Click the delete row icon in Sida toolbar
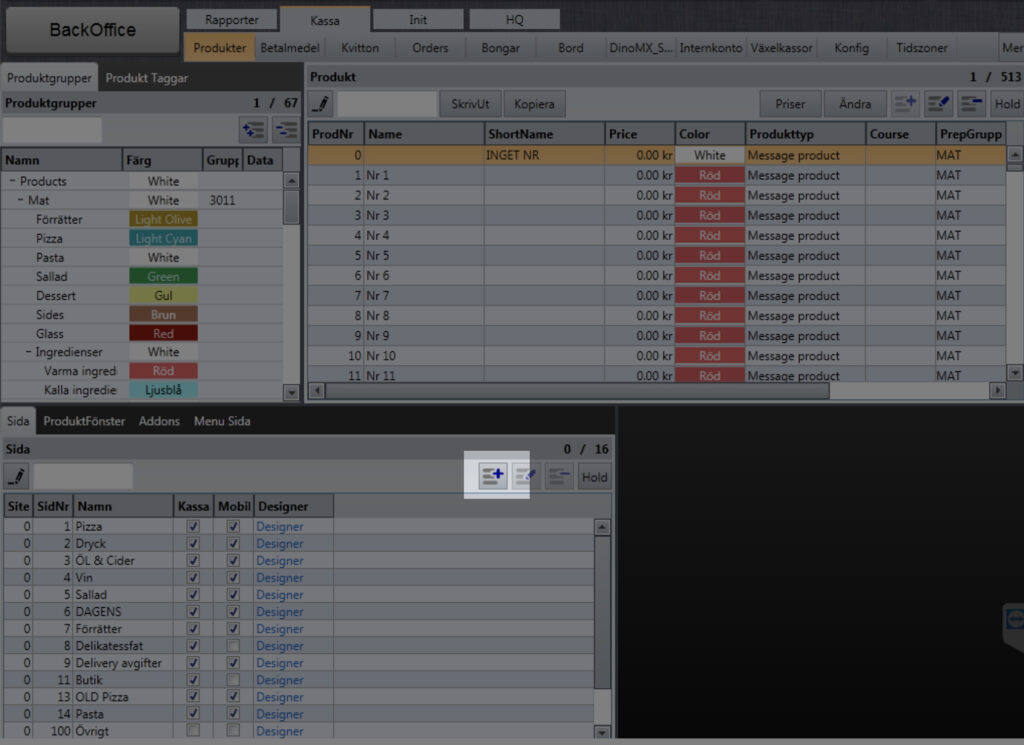This screenshot has width=1024, height=745. click(x=559, y=477)
